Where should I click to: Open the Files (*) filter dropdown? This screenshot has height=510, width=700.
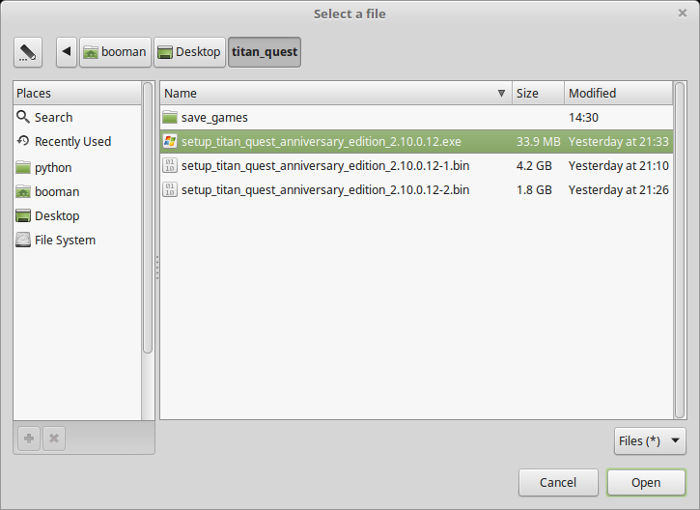click(650, 441)
